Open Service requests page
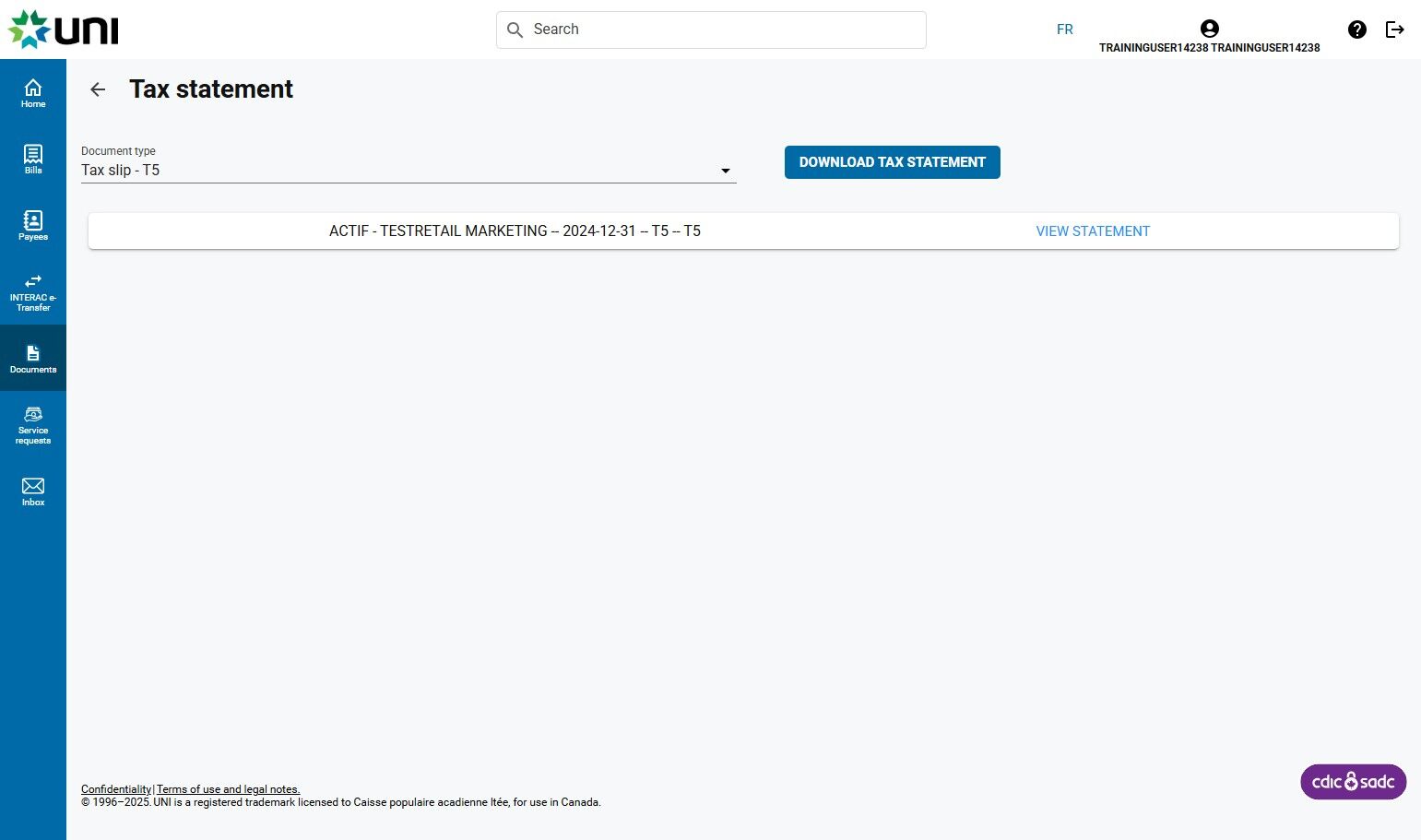 [x=33, y=425]
